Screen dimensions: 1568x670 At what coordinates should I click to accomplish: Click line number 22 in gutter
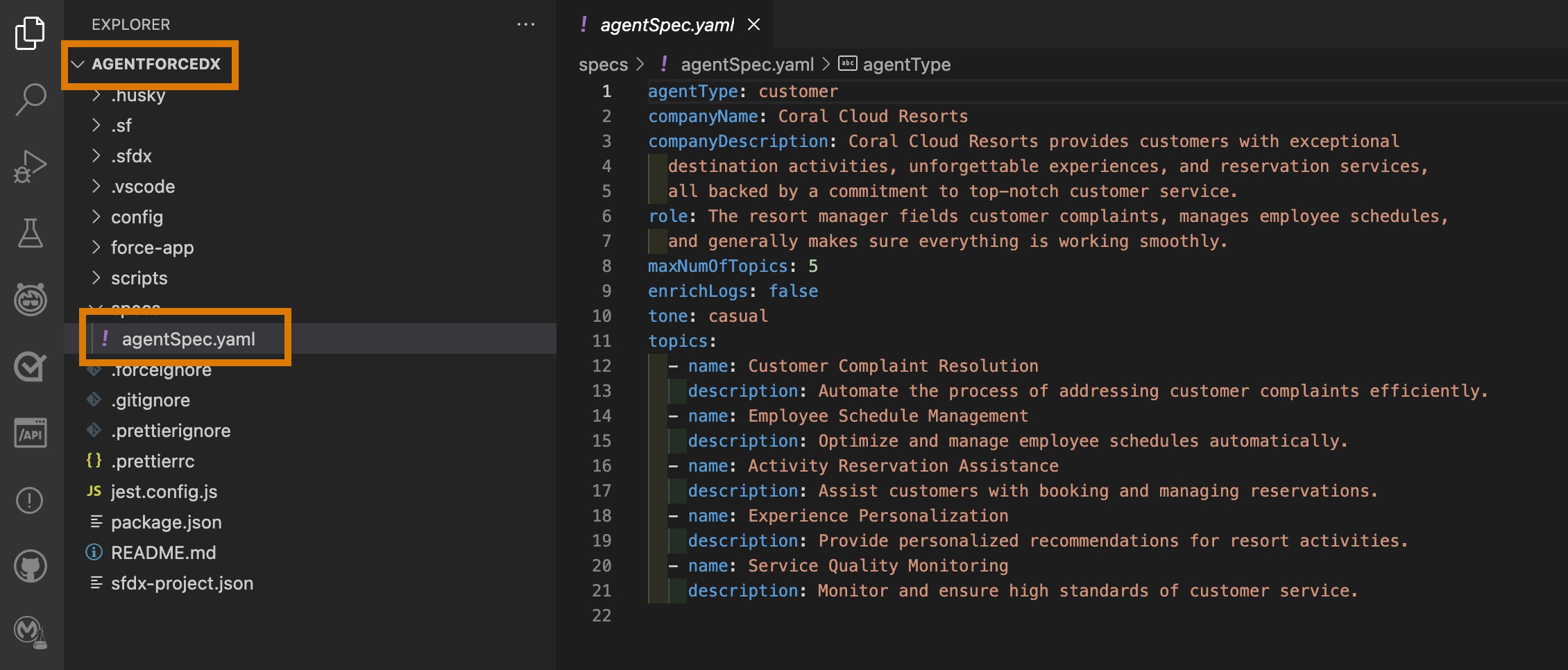(602, 616)
